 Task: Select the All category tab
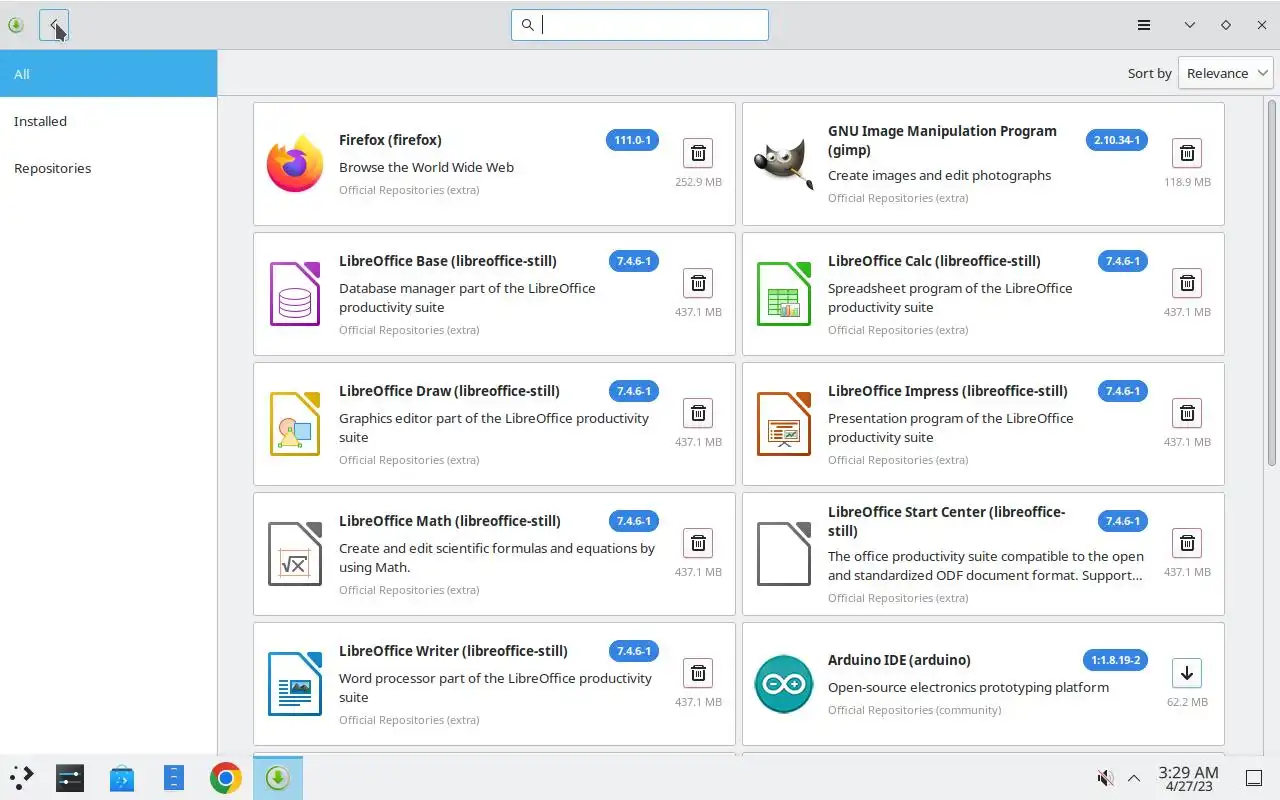(x=108, y=74)
